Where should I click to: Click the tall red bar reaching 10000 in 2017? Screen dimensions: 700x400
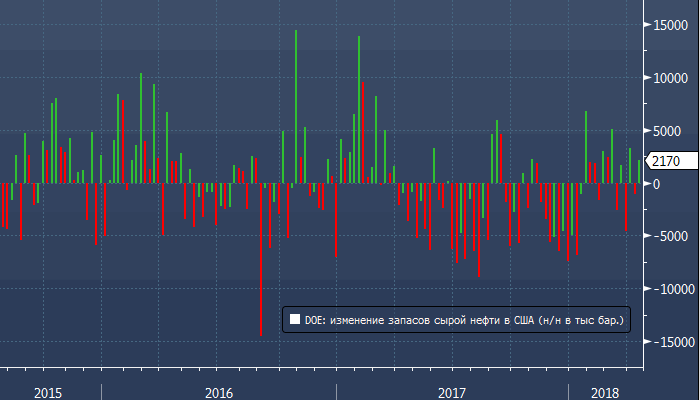point(362,130)
